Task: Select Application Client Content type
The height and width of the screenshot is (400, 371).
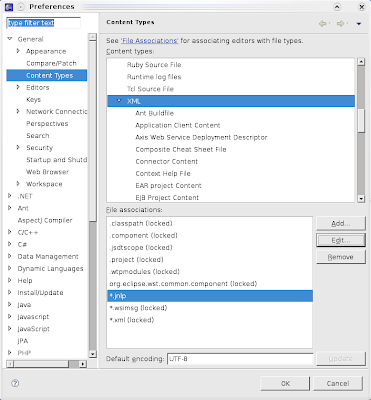Action: click(x=178, y=125)
